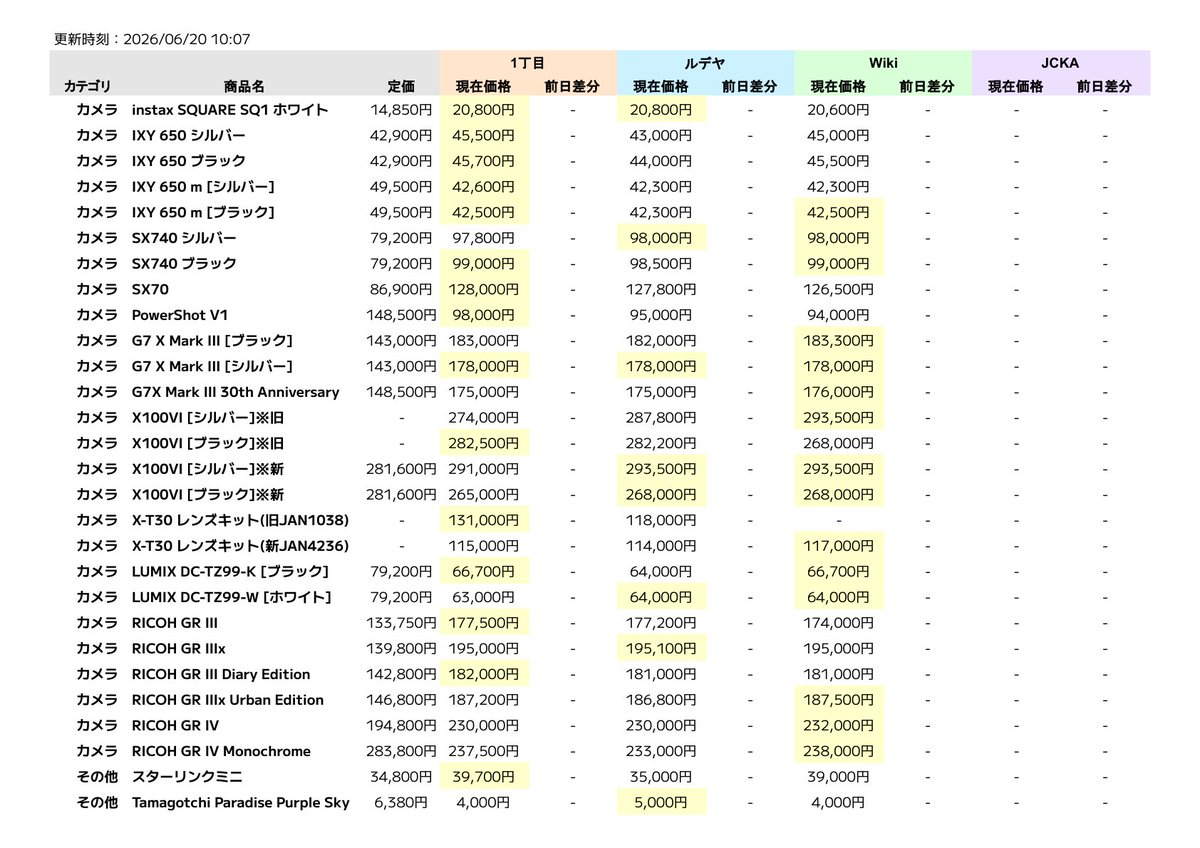This screenshot has height=848, width=1200.
Task: Click product name IXY 650 シルバー
Action: pos(189,135)
